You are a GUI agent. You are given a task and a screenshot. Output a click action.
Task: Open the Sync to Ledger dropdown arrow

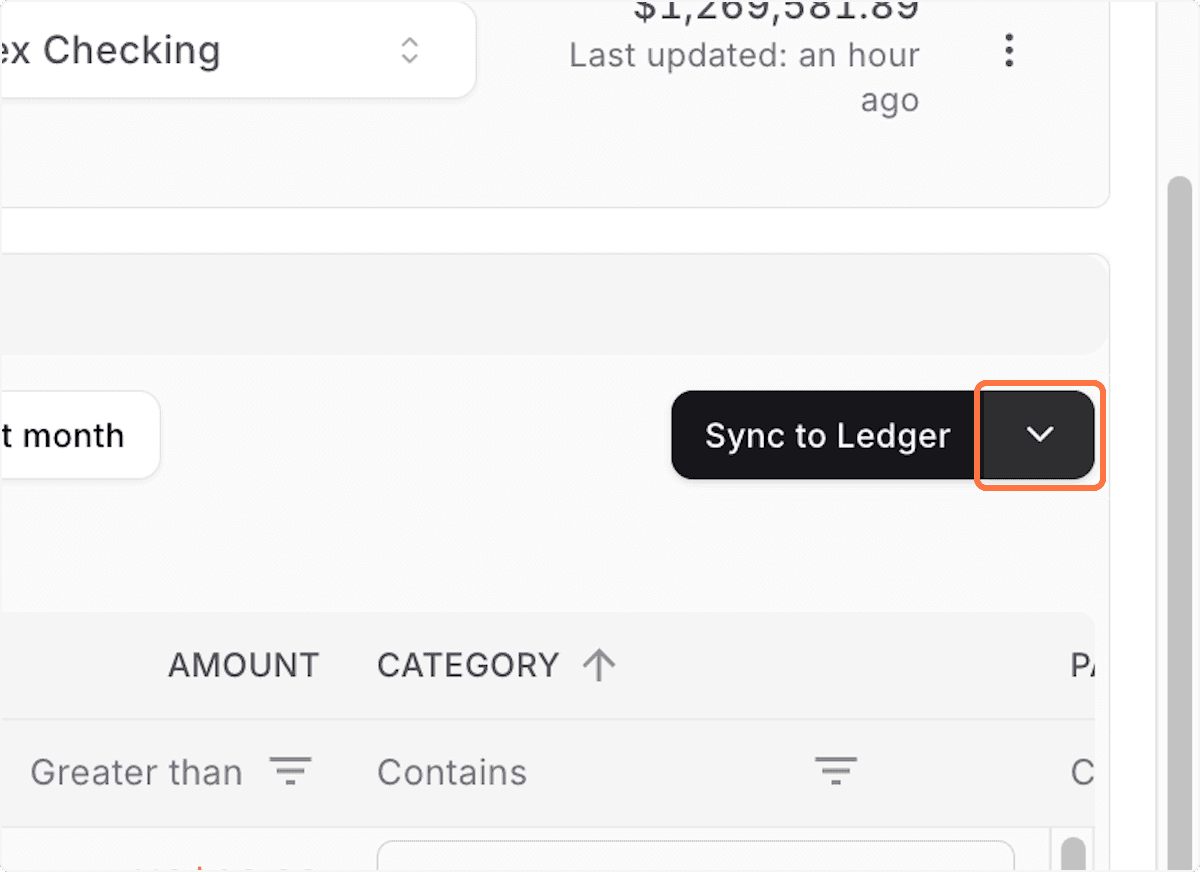point(1038,435)
